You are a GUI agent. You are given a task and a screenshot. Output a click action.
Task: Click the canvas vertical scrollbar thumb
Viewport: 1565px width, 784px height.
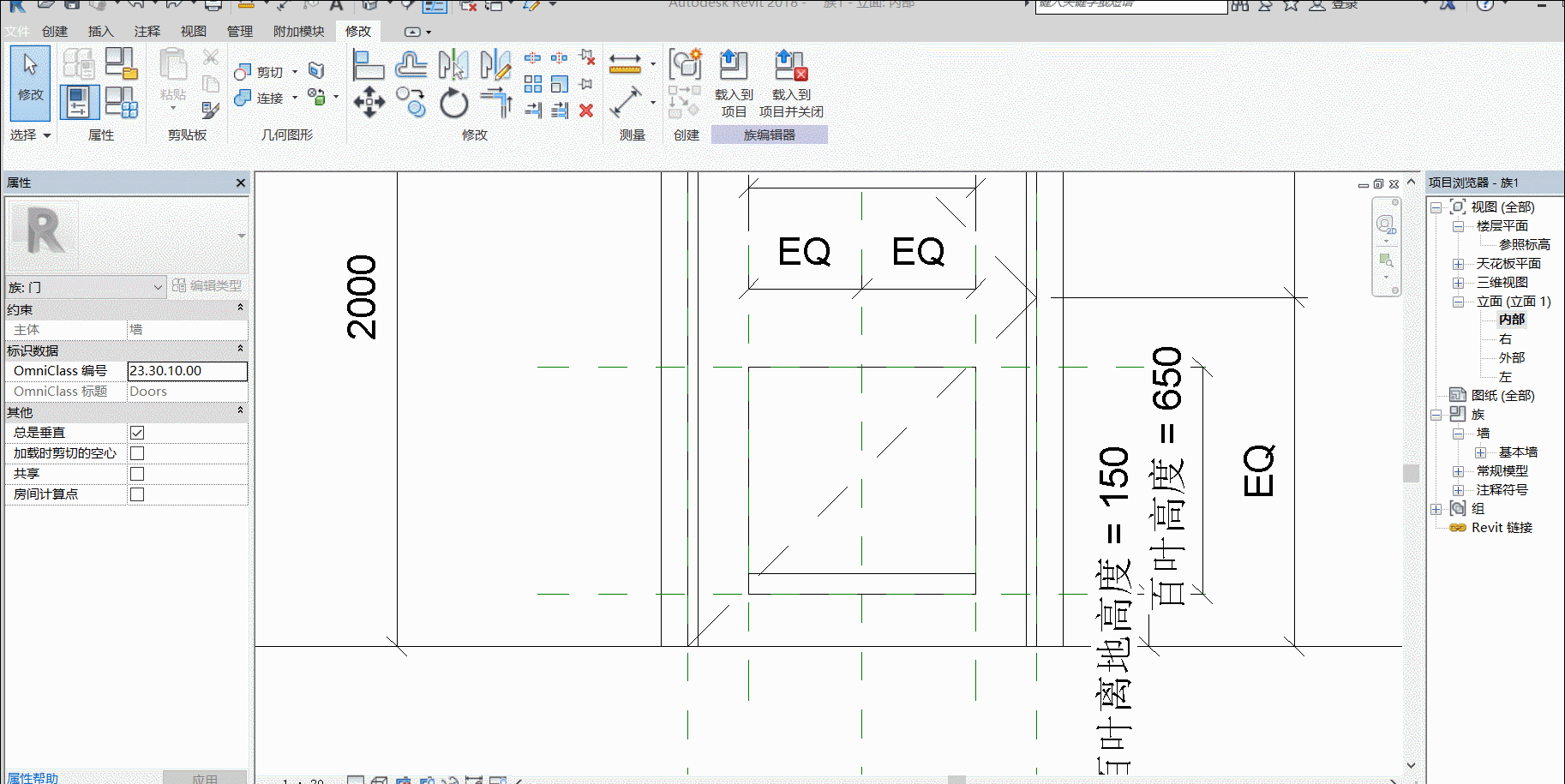pos(1411,473)
